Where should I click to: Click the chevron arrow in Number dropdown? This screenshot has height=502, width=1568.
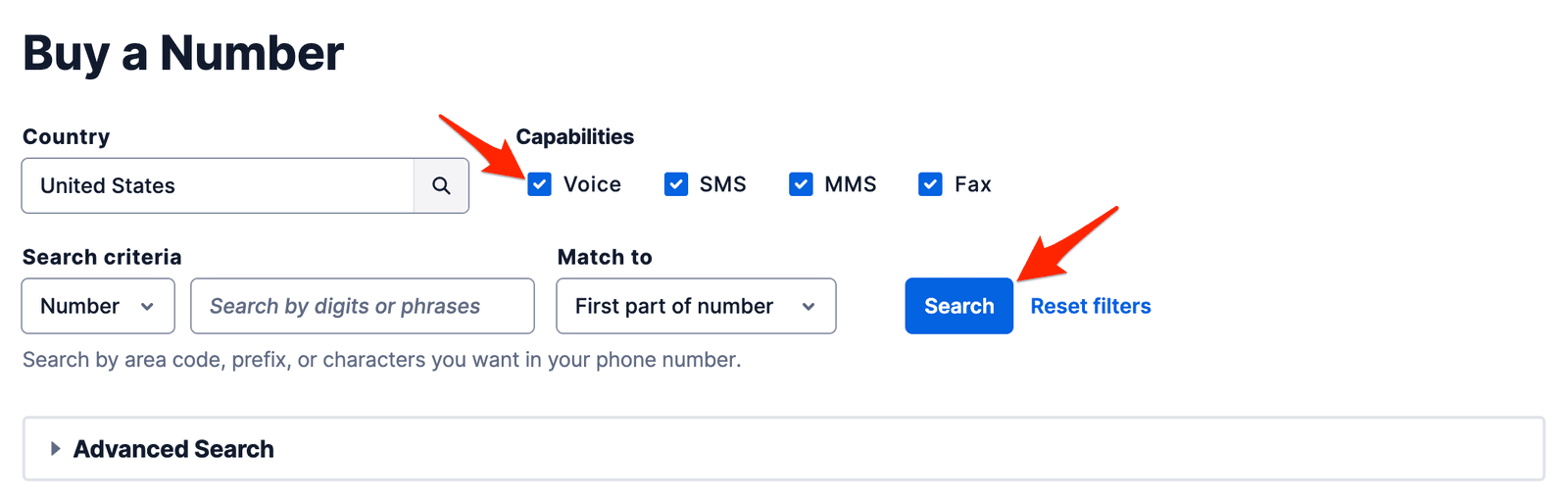click(147, 306)
